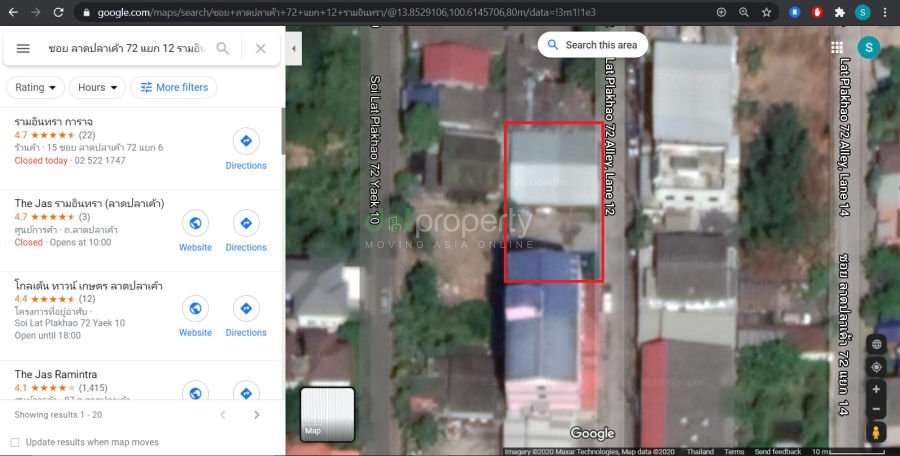The height and width of the screenshot is (456, 900).
Task: Click the search magnifier icon
Action: click(223, 48)
